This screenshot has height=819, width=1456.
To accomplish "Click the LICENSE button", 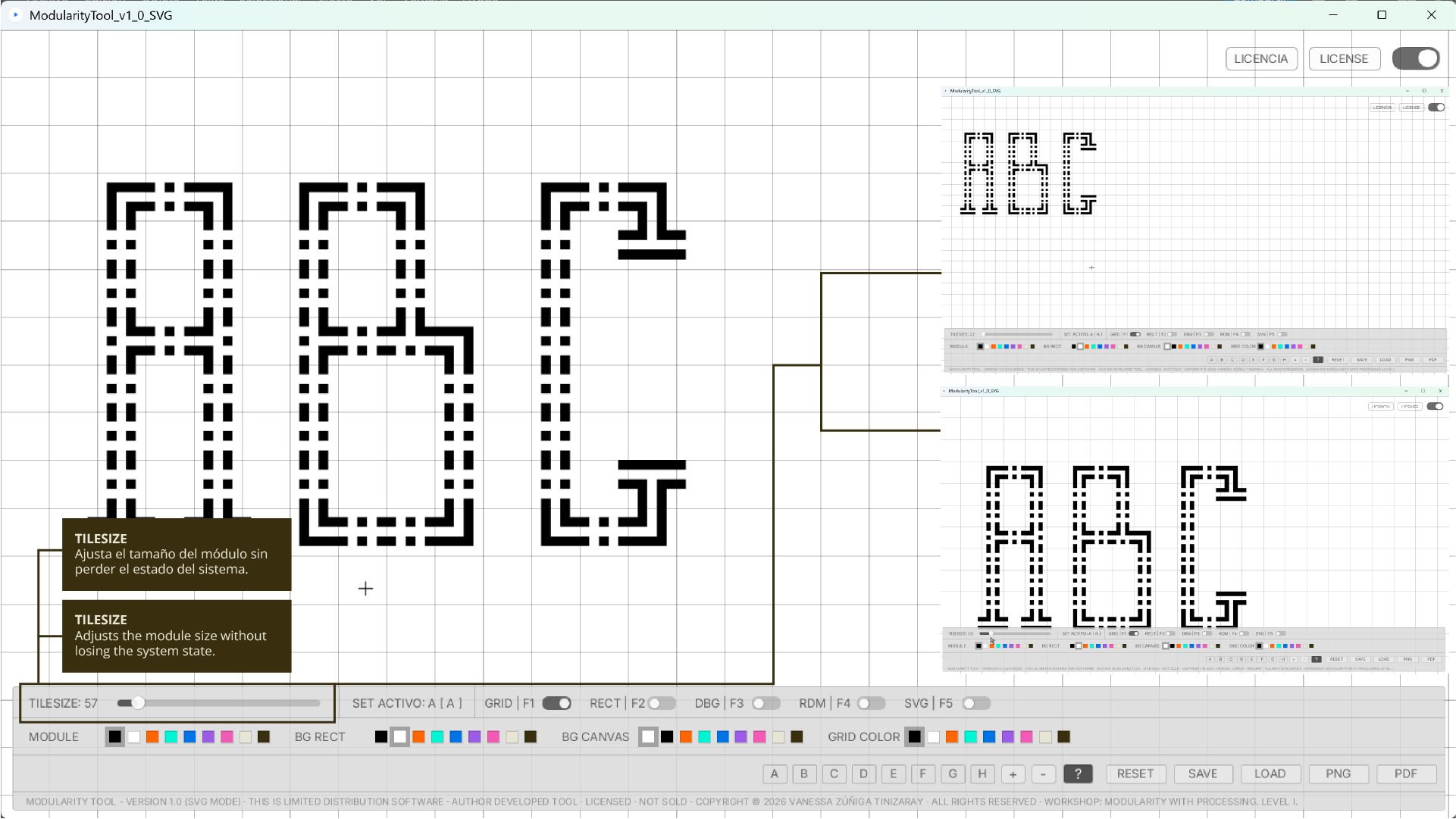I will 1343,58.
